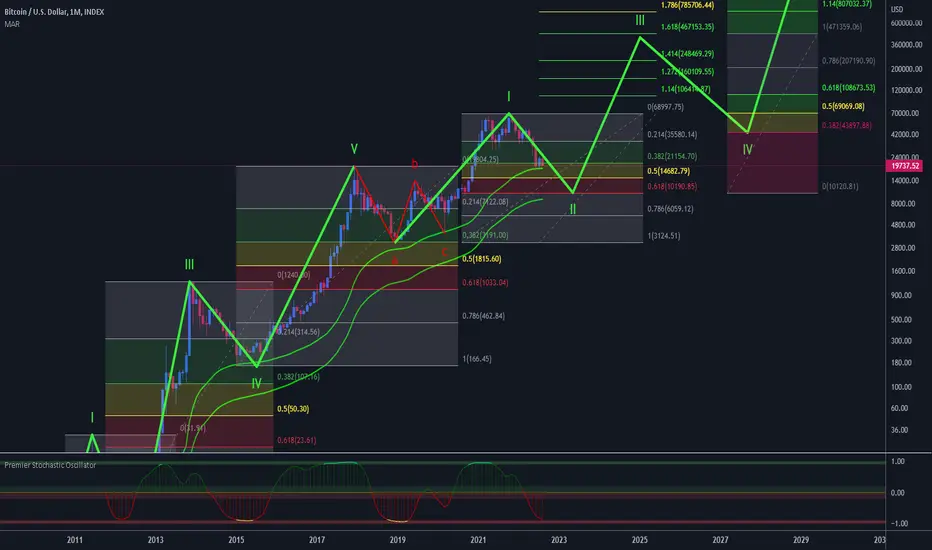Click the 2021 year on time axis
Viewport: 932px width, 550px height.
[x=478, y=540]
